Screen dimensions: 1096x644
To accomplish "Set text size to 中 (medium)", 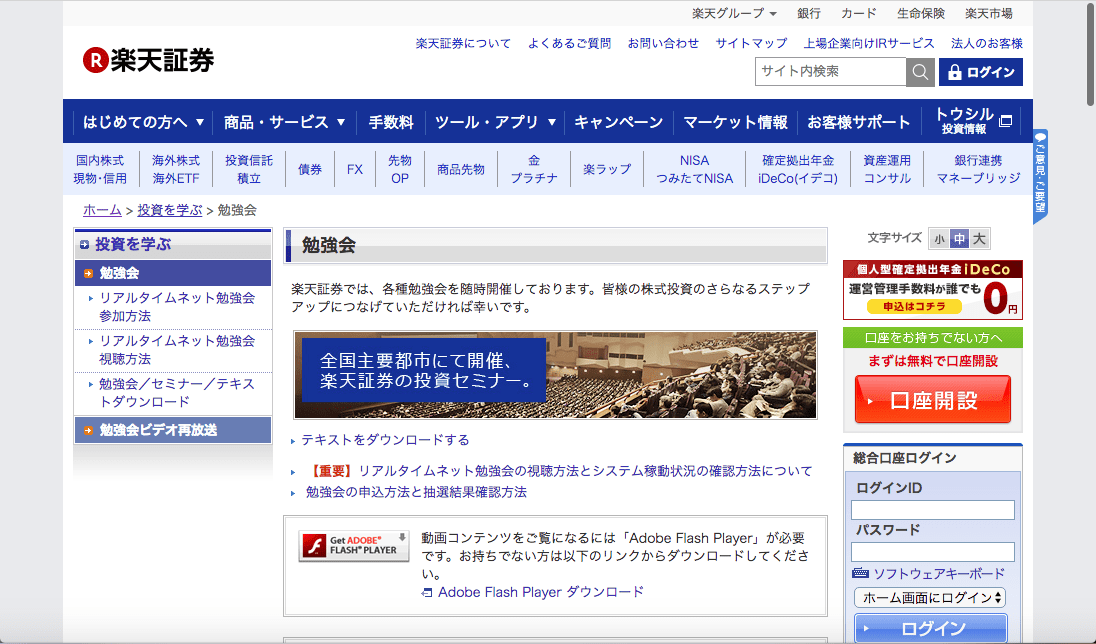I will click(959, 239).
